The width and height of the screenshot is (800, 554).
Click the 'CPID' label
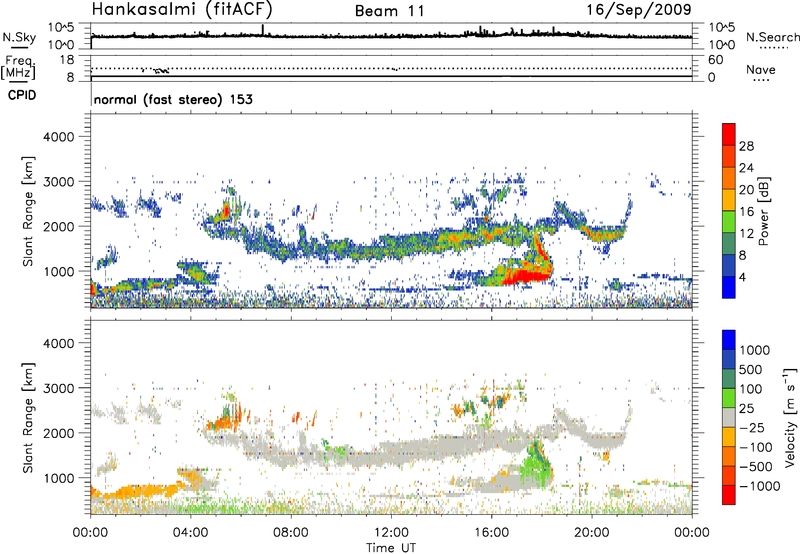pos(22,95)
